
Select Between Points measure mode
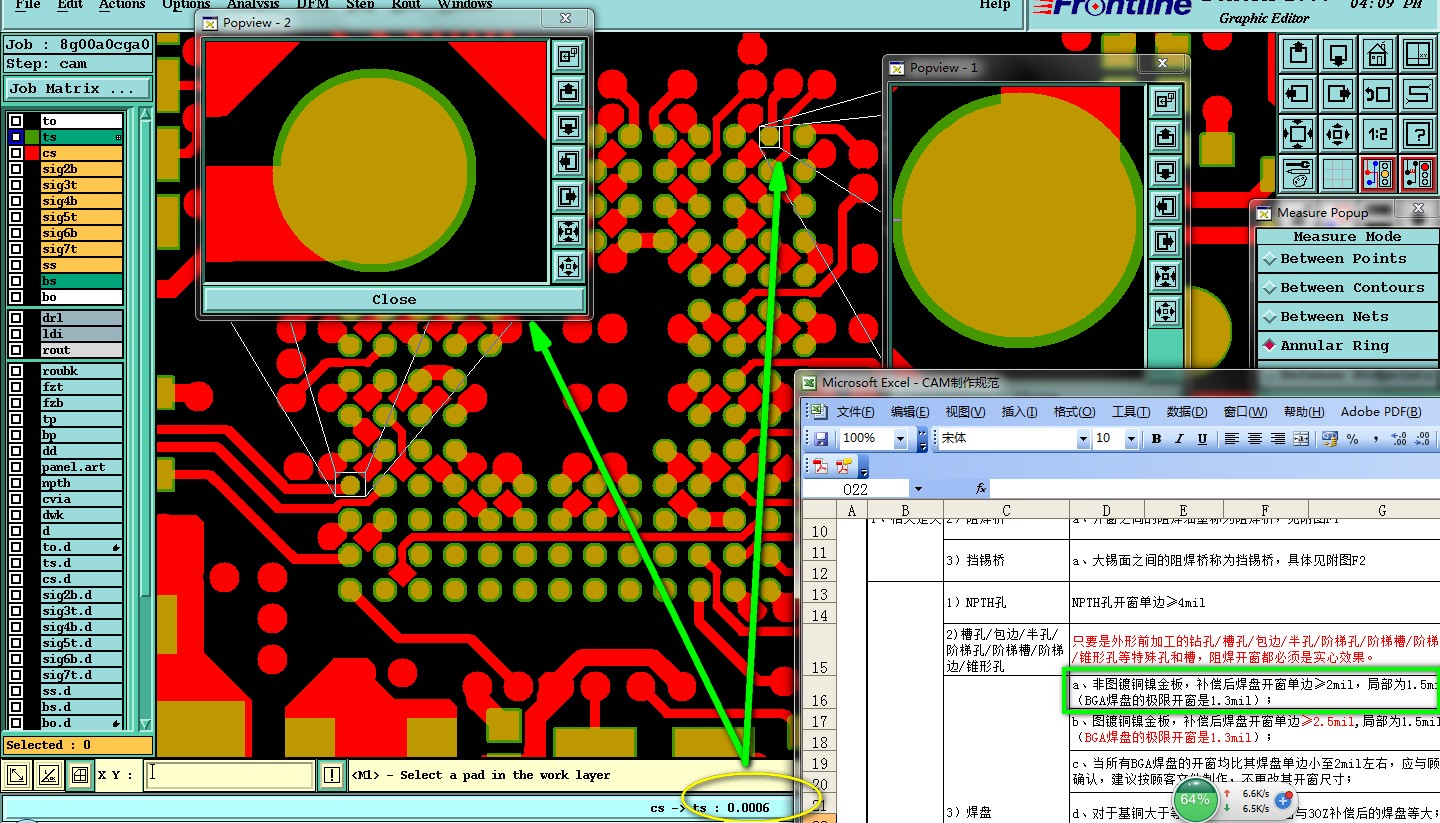coord(1346,259)
